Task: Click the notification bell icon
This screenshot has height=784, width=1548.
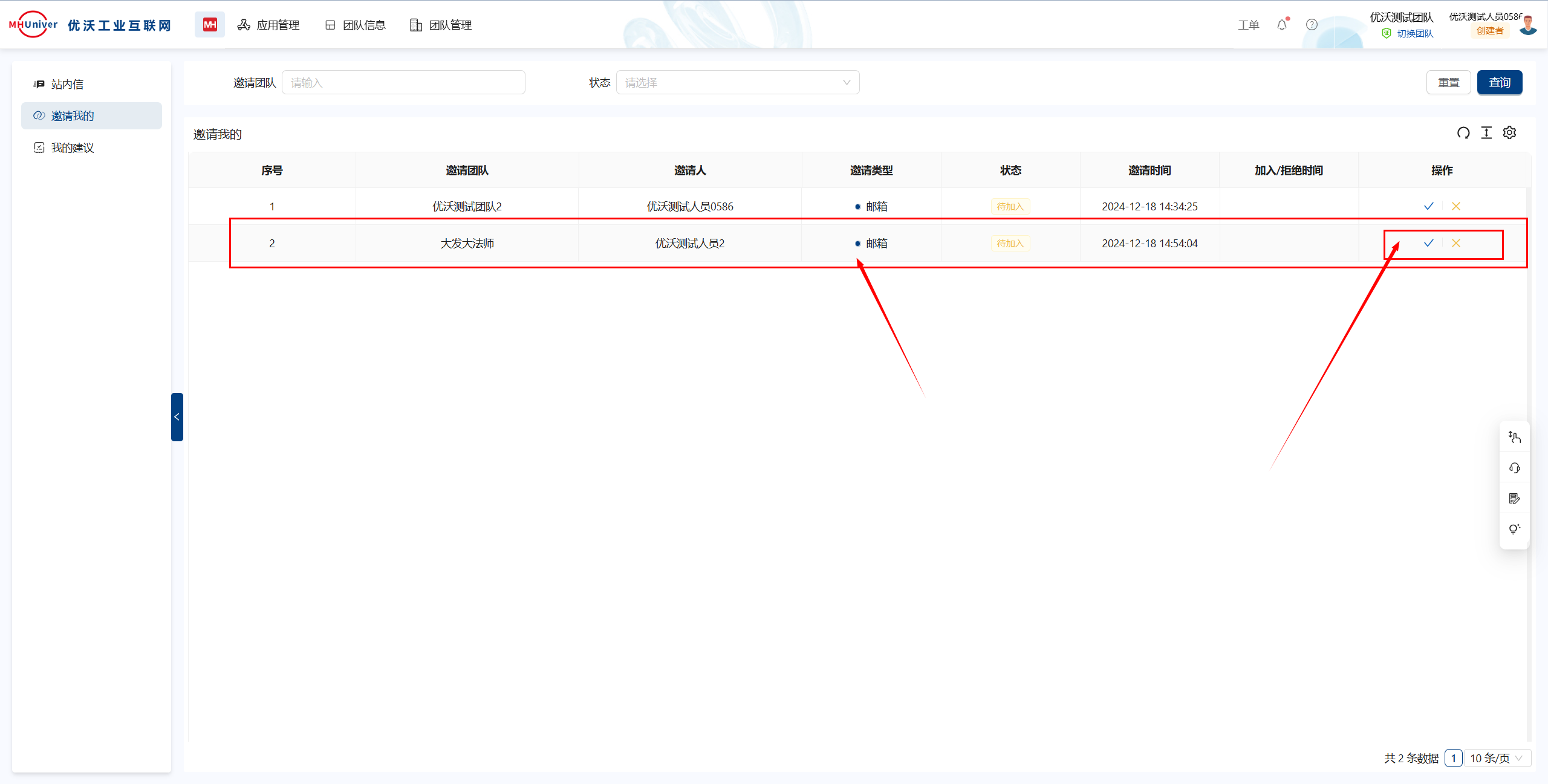Action: (1281, 25)
